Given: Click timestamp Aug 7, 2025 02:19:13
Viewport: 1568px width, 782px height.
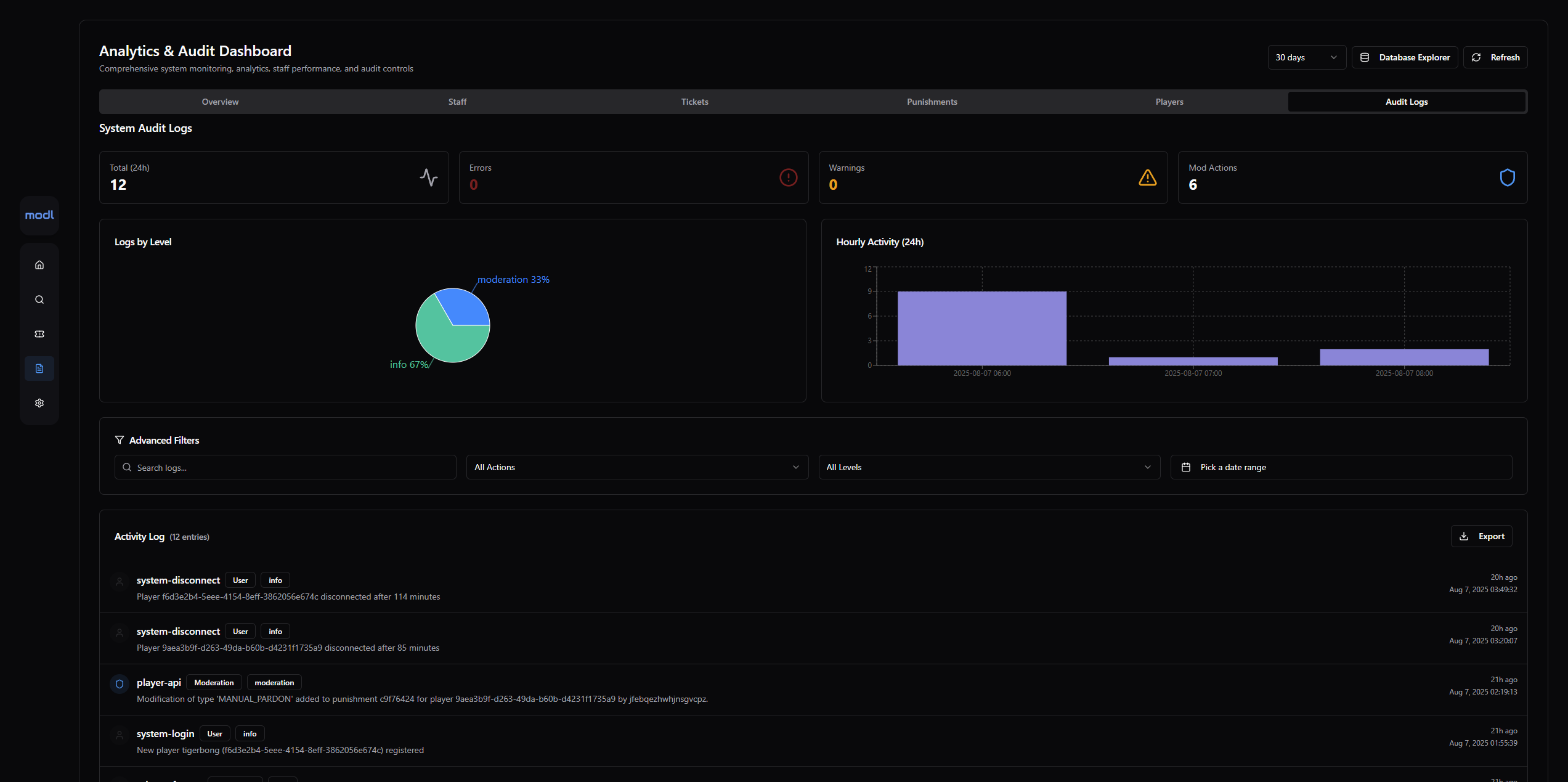Looking at the screenshot, I should click(x=1483, y=692).
